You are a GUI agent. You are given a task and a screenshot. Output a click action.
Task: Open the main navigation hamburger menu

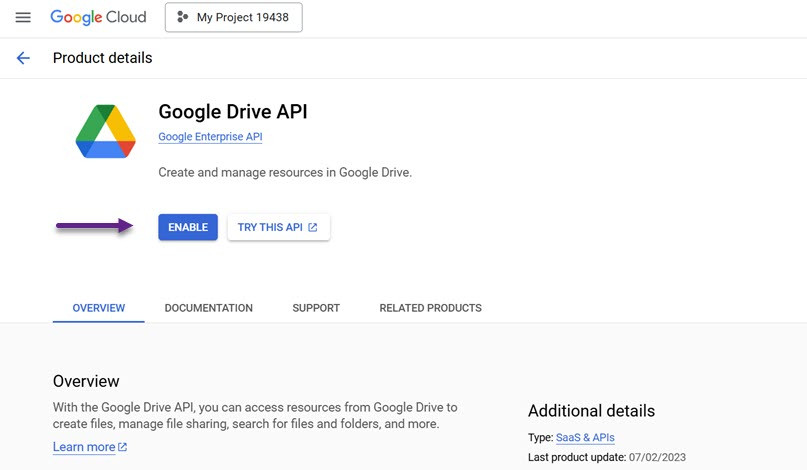(23, 18)
